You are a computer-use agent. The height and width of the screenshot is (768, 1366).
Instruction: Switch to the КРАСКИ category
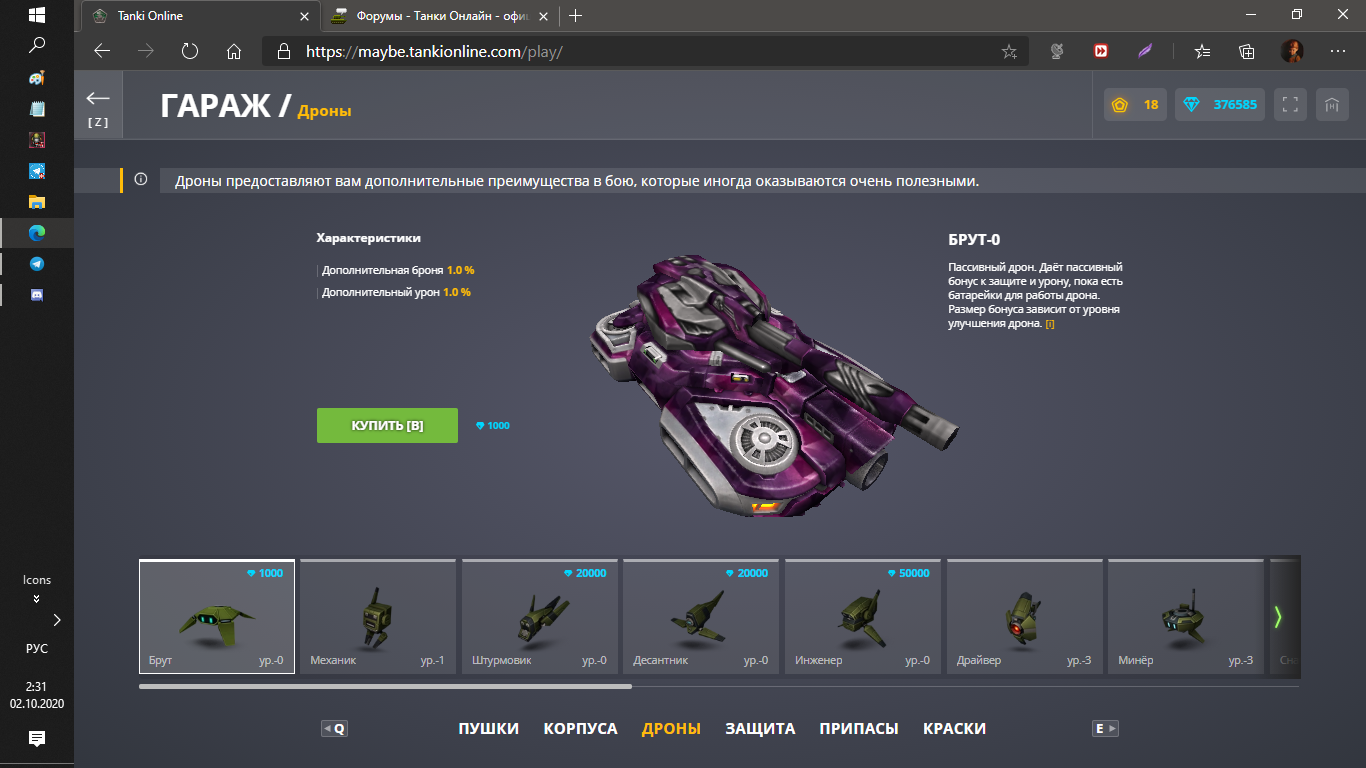click(x=954, y=729)
